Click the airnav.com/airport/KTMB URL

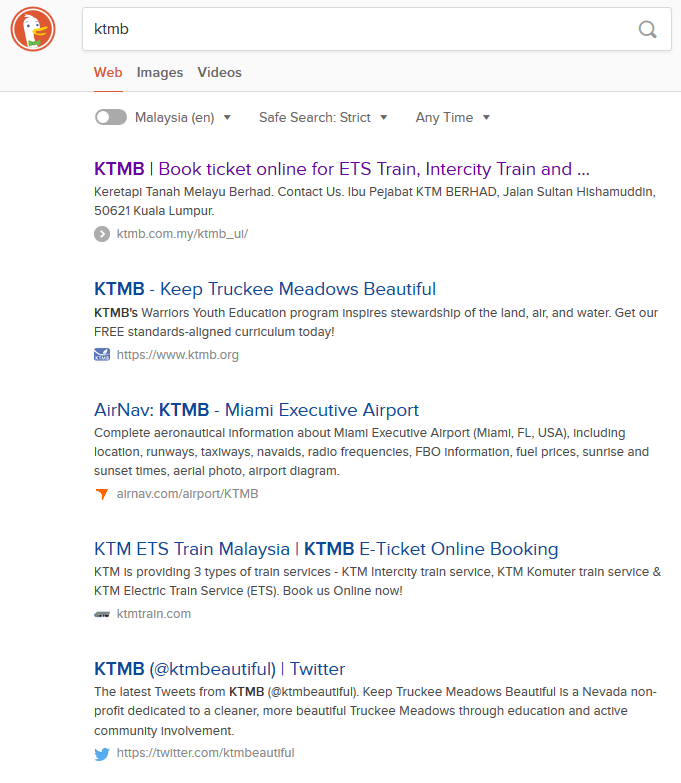click(x=187, y=494)
